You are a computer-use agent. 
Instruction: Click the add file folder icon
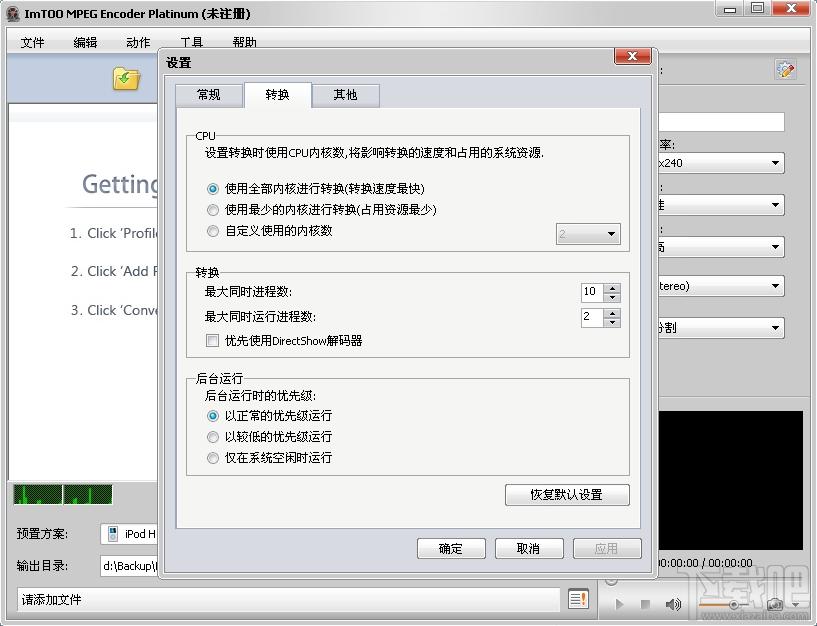click(x=126, y=79)
